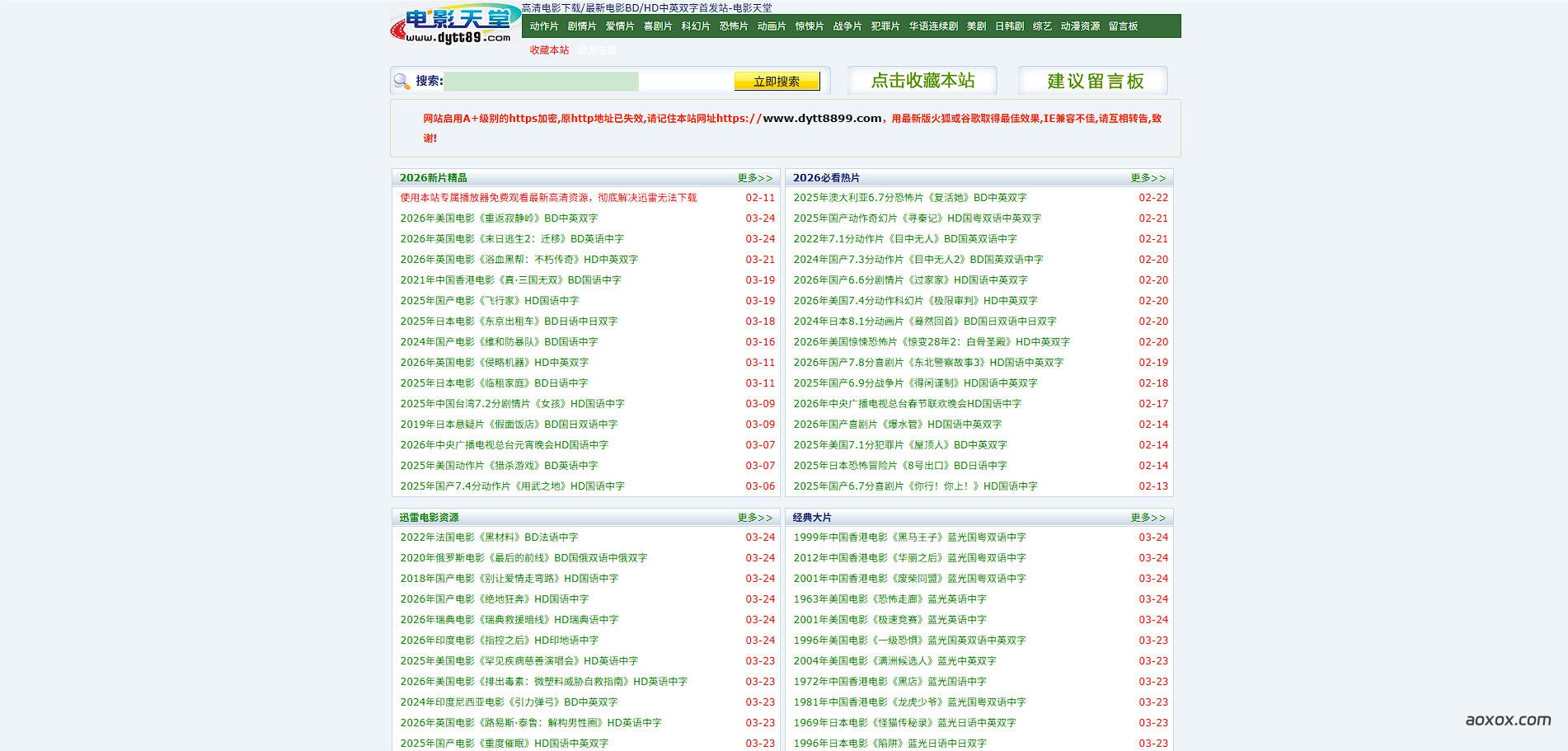
Task: Select the 科幻片 navigation menu item
Action: point(695,26)
